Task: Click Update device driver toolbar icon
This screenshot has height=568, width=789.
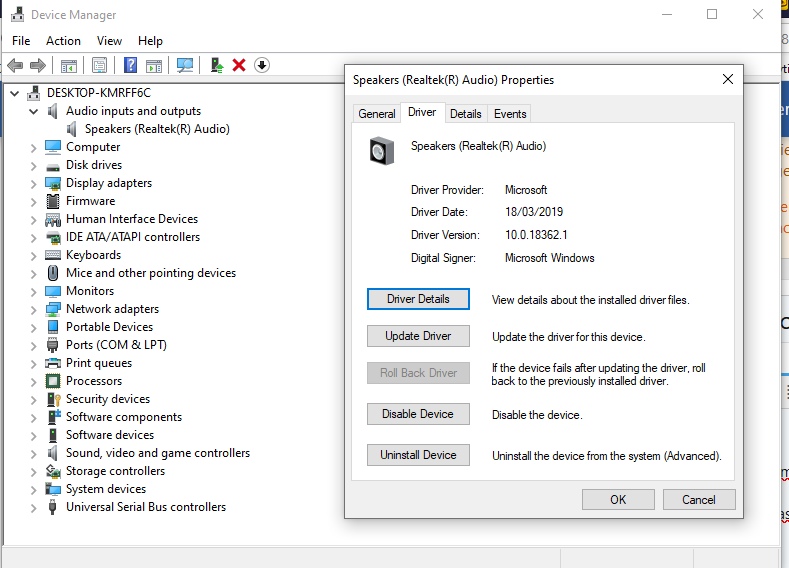Action: coord(216,65)
